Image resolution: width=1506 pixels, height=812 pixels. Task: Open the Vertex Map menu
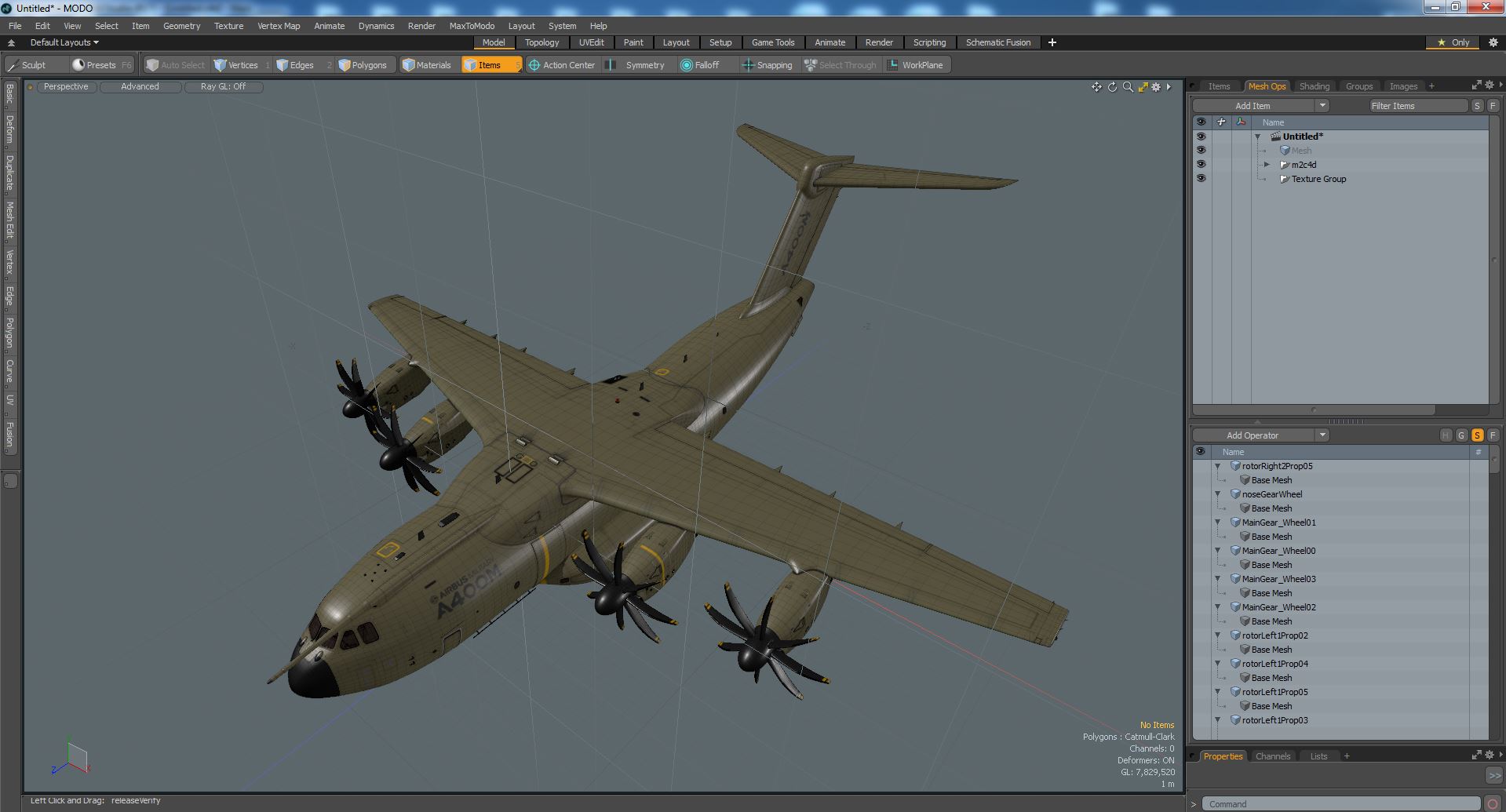pyautogui.click(x=279, y=26)
